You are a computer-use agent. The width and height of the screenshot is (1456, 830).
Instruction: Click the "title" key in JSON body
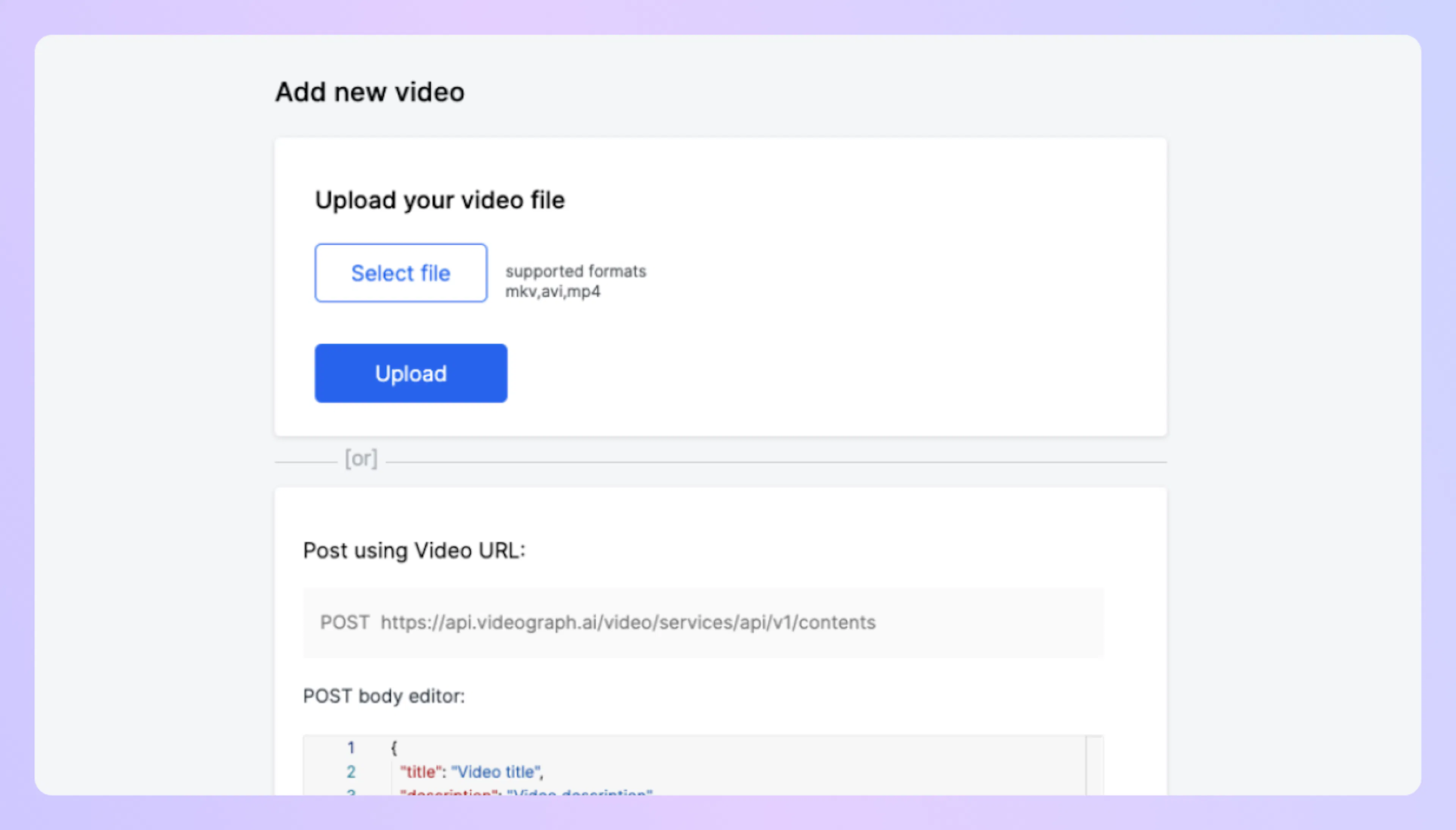(421, 771)
